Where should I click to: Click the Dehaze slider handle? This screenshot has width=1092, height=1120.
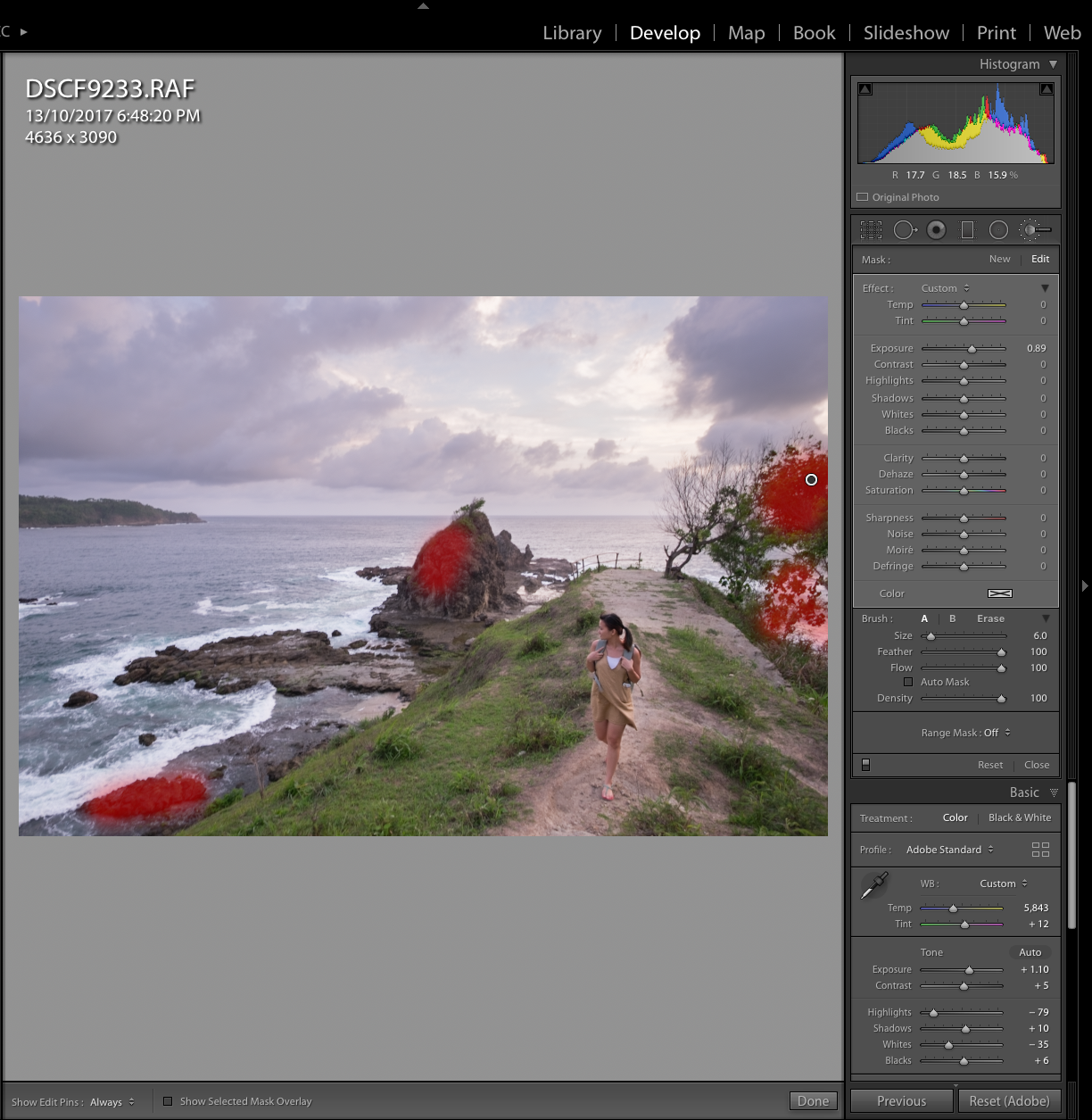click(x=964, y=474)
